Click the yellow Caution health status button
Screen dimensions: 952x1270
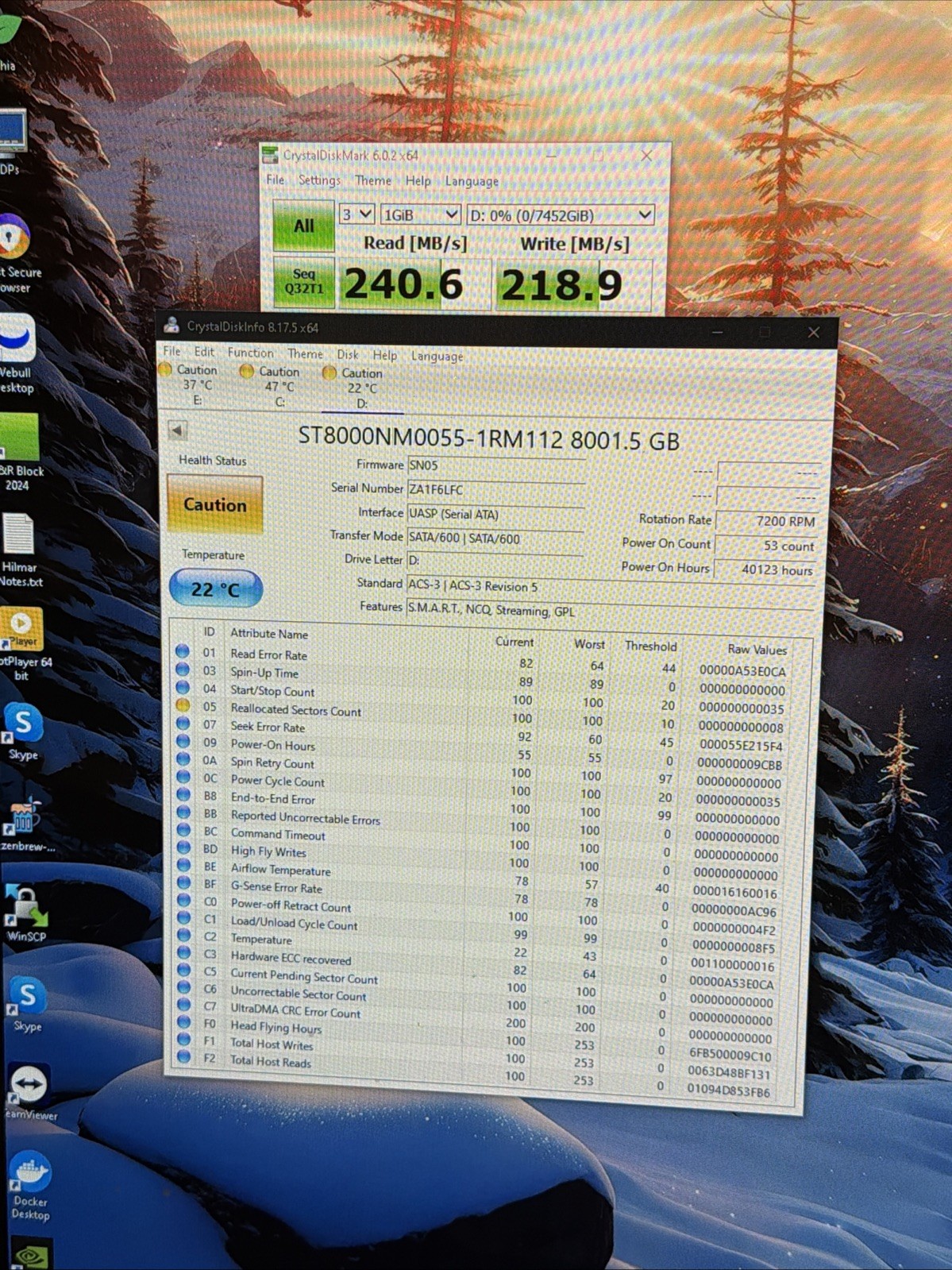214,504
